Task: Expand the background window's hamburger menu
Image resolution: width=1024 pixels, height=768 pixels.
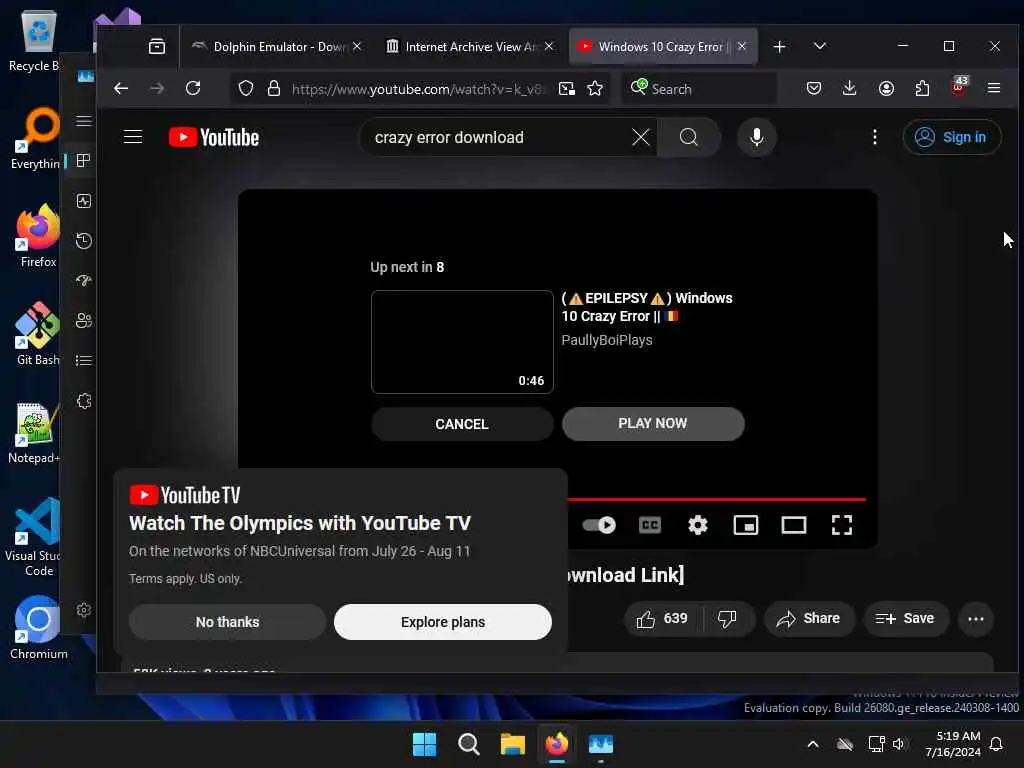Action: click(84, 121)
